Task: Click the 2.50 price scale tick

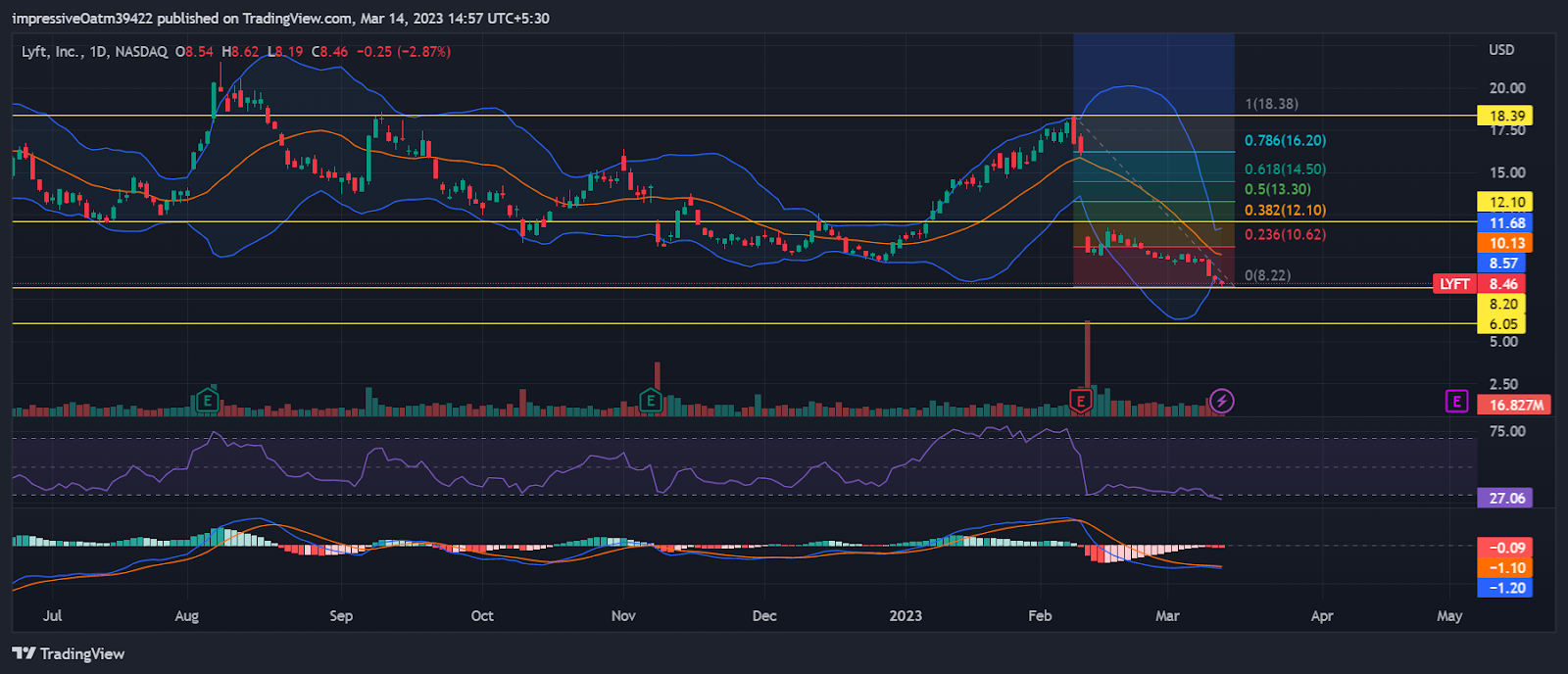Action: 1504,384
